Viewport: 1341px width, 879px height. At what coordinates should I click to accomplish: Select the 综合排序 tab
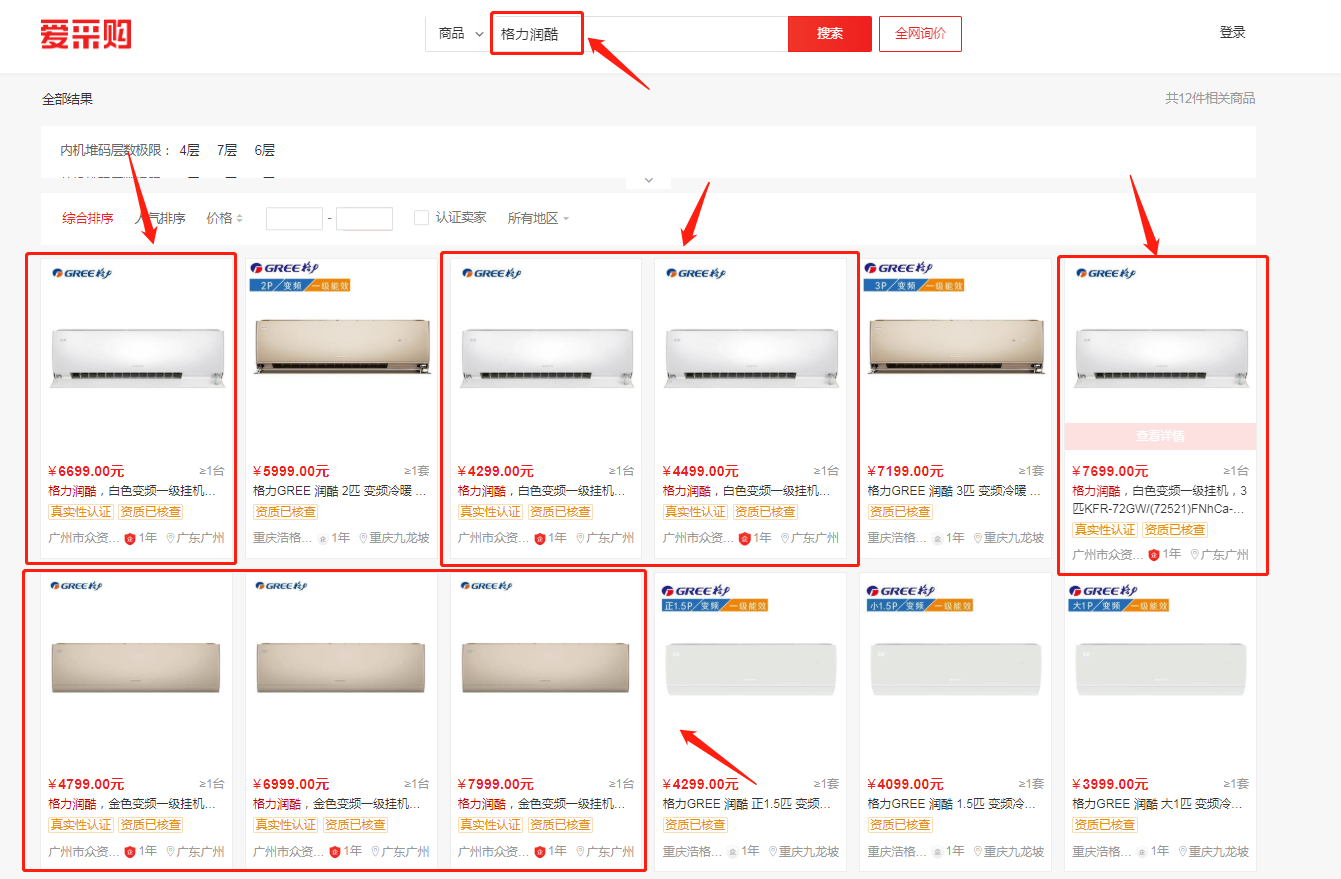click(86, 217)
